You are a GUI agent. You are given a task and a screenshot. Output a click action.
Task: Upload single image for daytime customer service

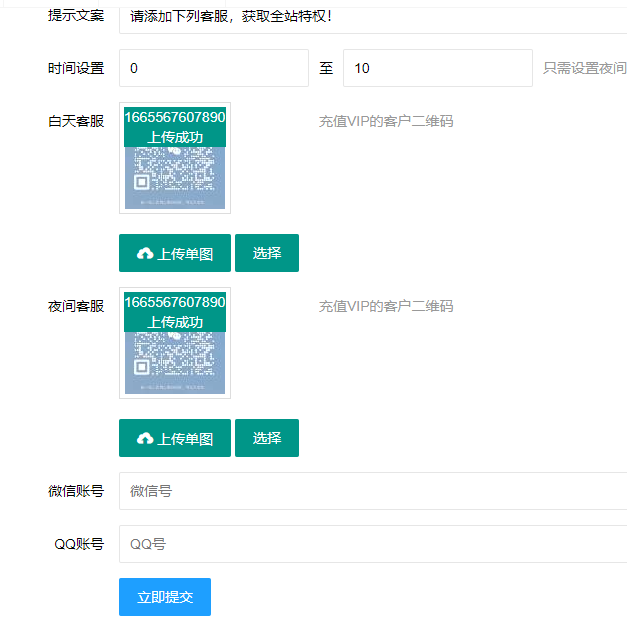[175, 253]
